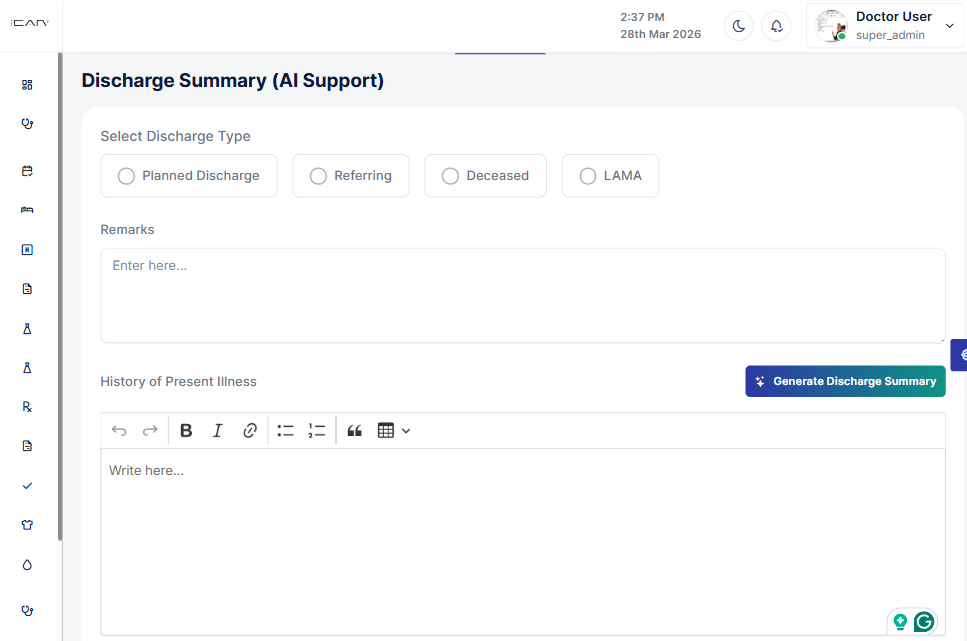This screenshot has height=641, width=967.
Task: Toggle numbered list in editor toolbar
Action: [x=317, y=431]
